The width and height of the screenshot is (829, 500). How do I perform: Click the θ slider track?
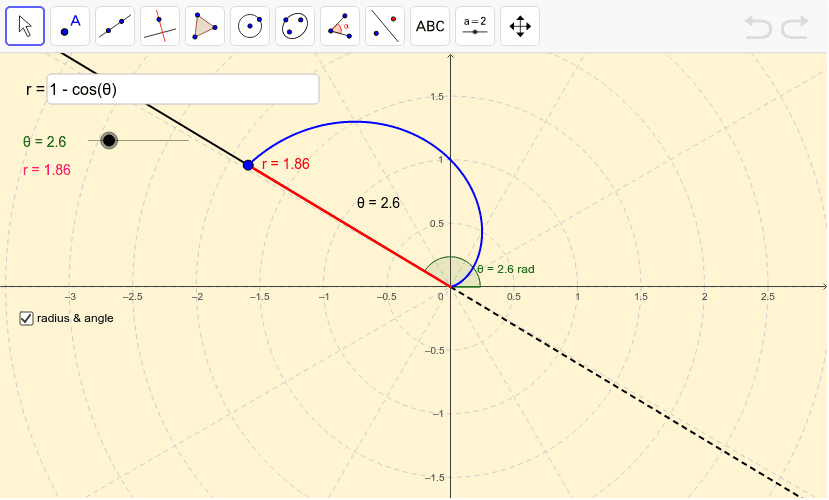[x=139, y=141]
